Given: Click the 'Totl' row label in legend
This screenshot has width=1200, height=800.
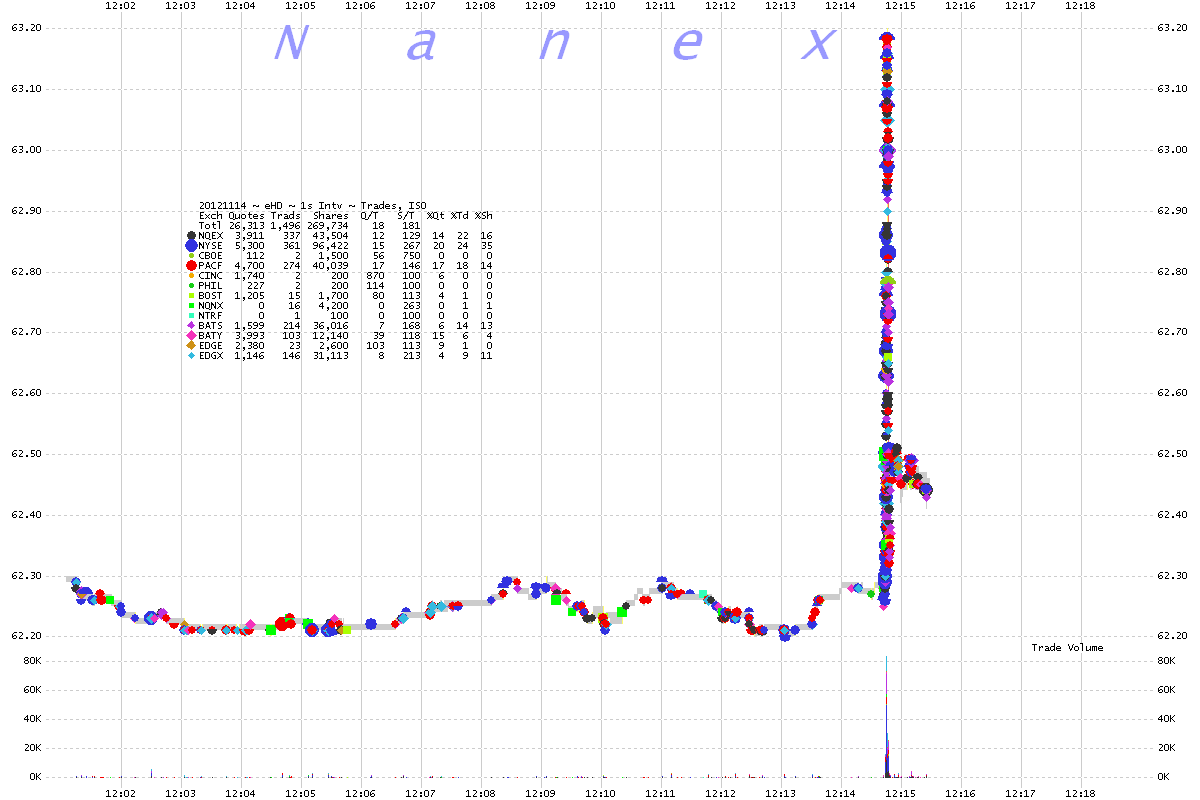Looking at the screenshot, I should click(210, 226).
